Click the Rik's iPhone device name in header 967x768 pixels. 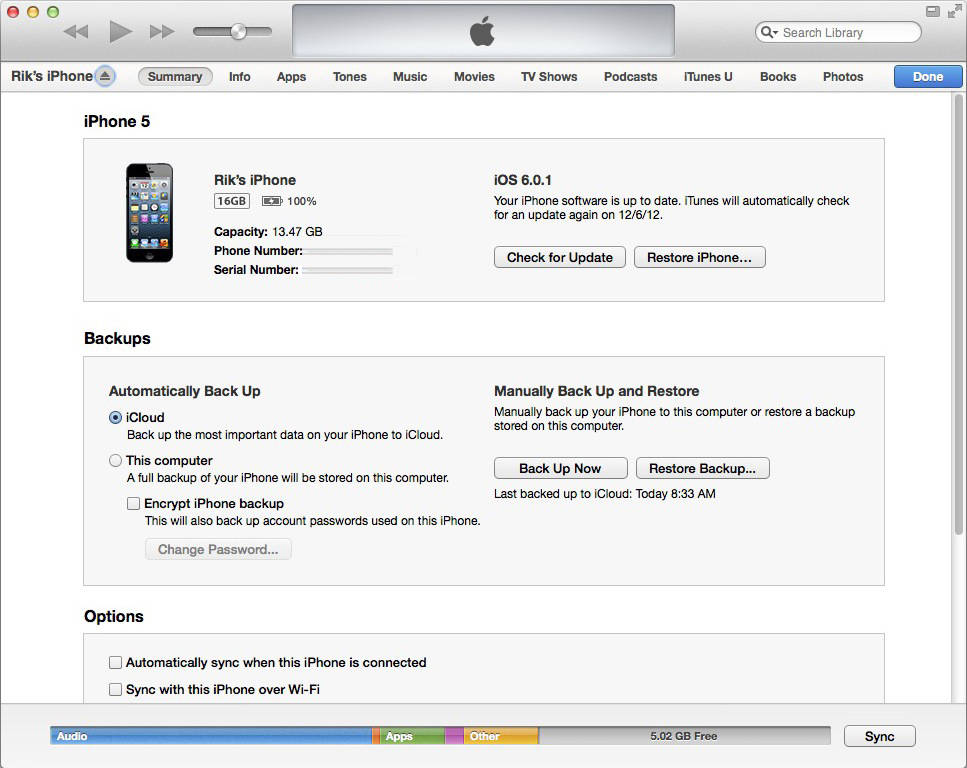[x=52, y=76]
